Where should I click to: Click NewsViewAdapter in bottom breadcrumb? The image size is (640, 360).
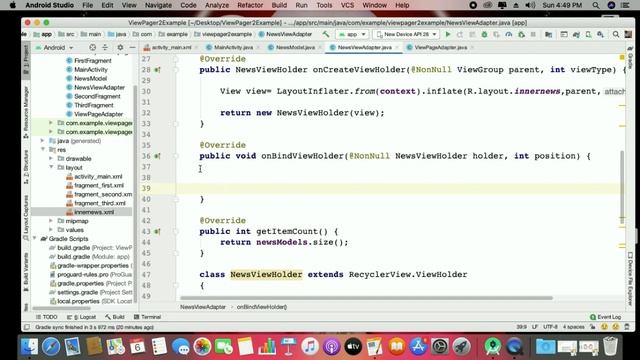203,307
